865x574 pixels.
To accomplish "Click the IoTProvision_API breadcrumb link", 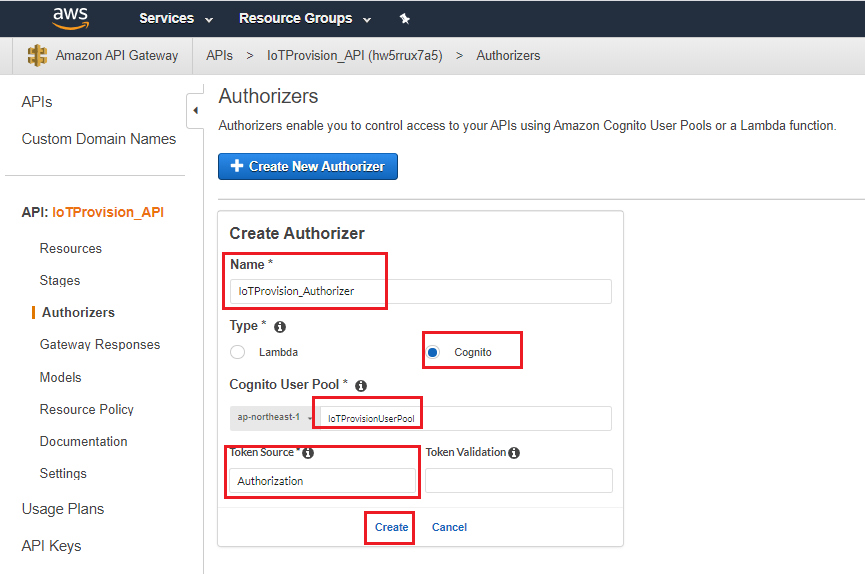I will [355, 56].
